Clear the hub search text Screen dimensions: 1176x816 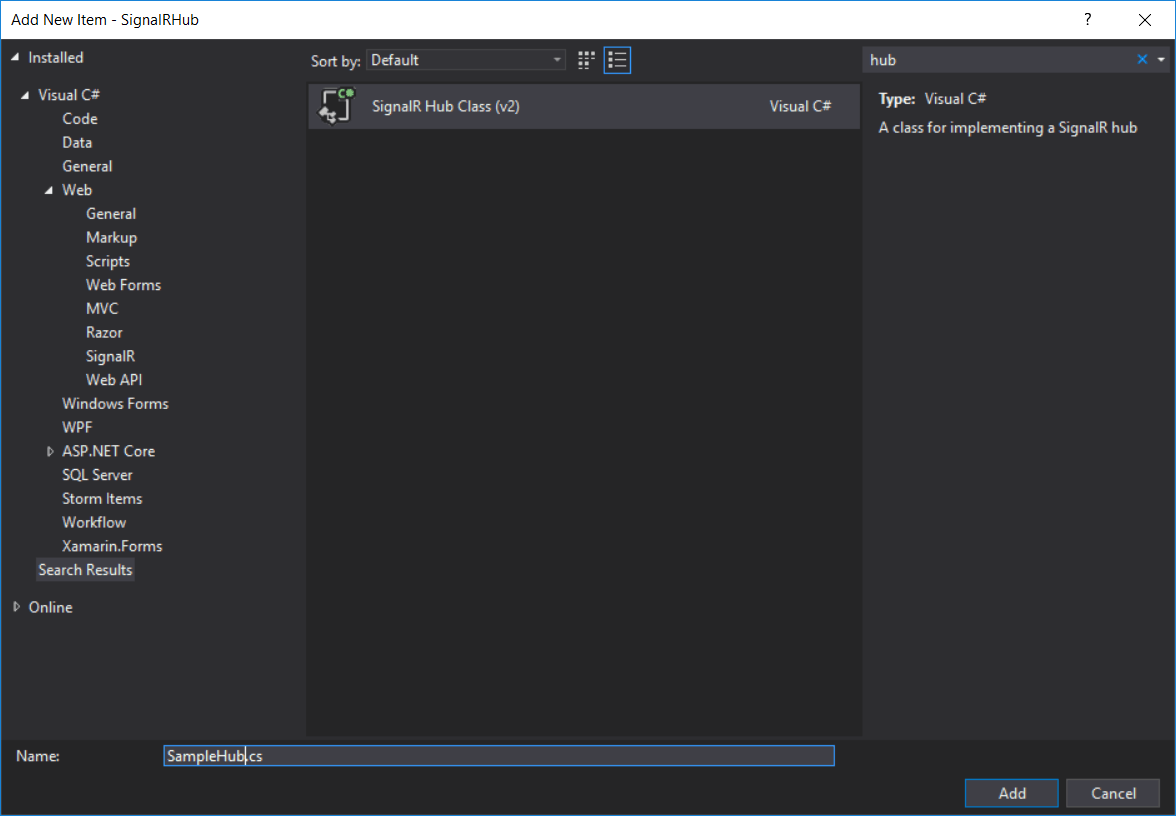[1142, 59]
